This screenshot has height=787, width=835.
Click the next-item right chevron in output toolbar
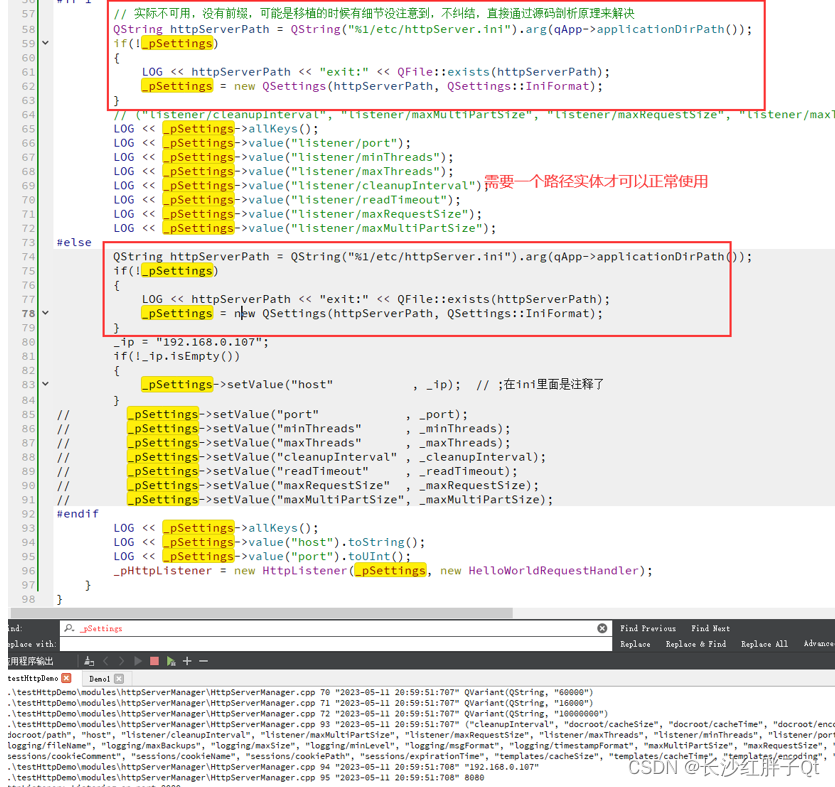(x=121, y=661)
